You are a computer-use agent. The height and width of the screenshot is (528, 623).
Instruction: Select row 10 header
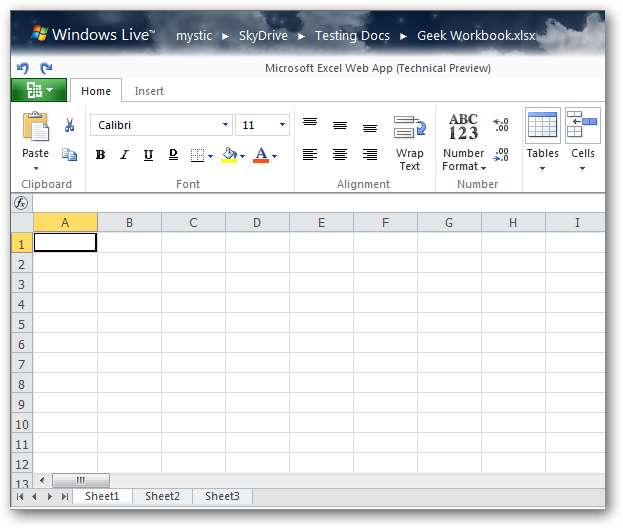point(22,424)
